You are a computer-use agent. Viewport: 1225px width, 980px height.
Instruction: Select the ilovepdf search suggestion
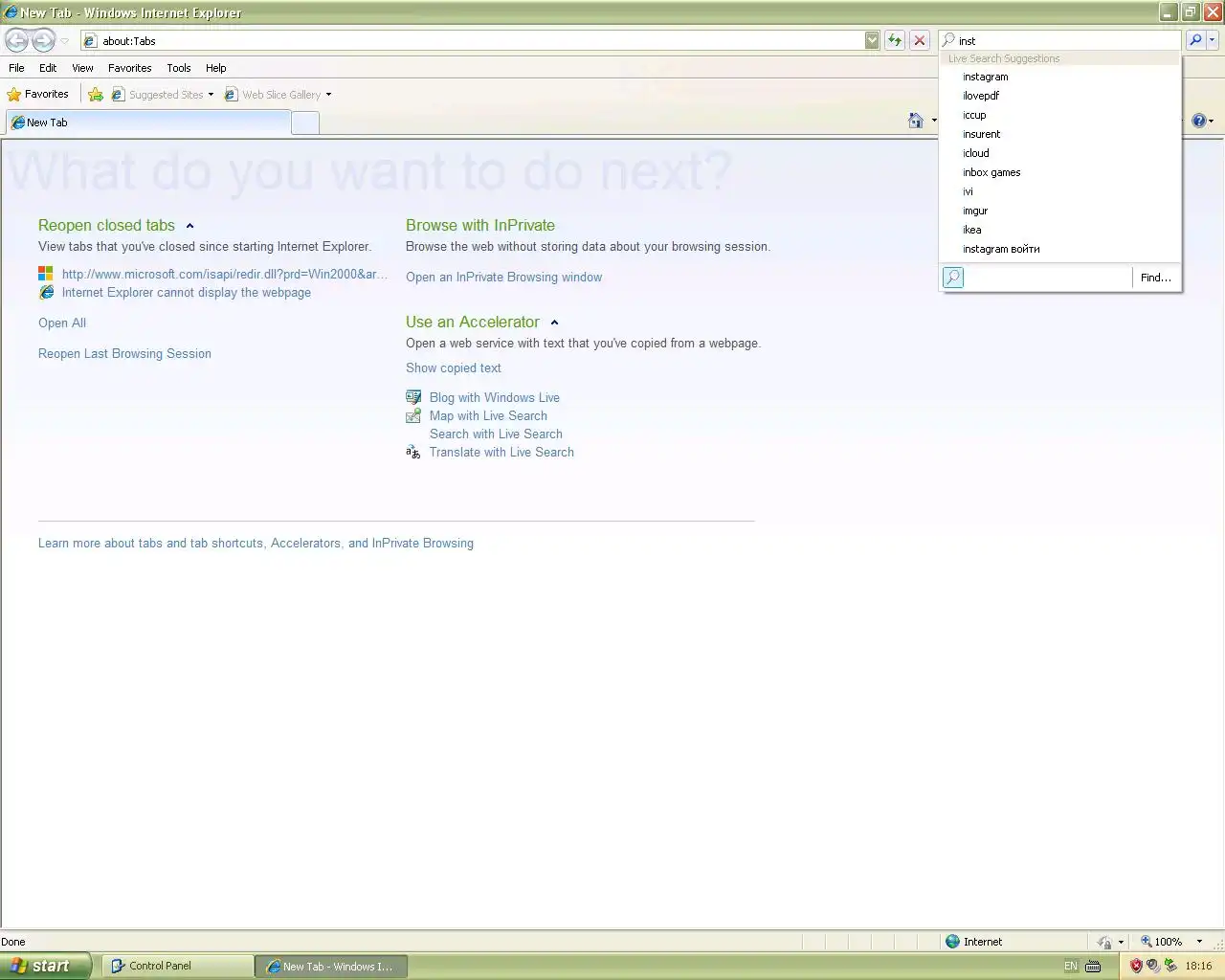(1060, 96)
